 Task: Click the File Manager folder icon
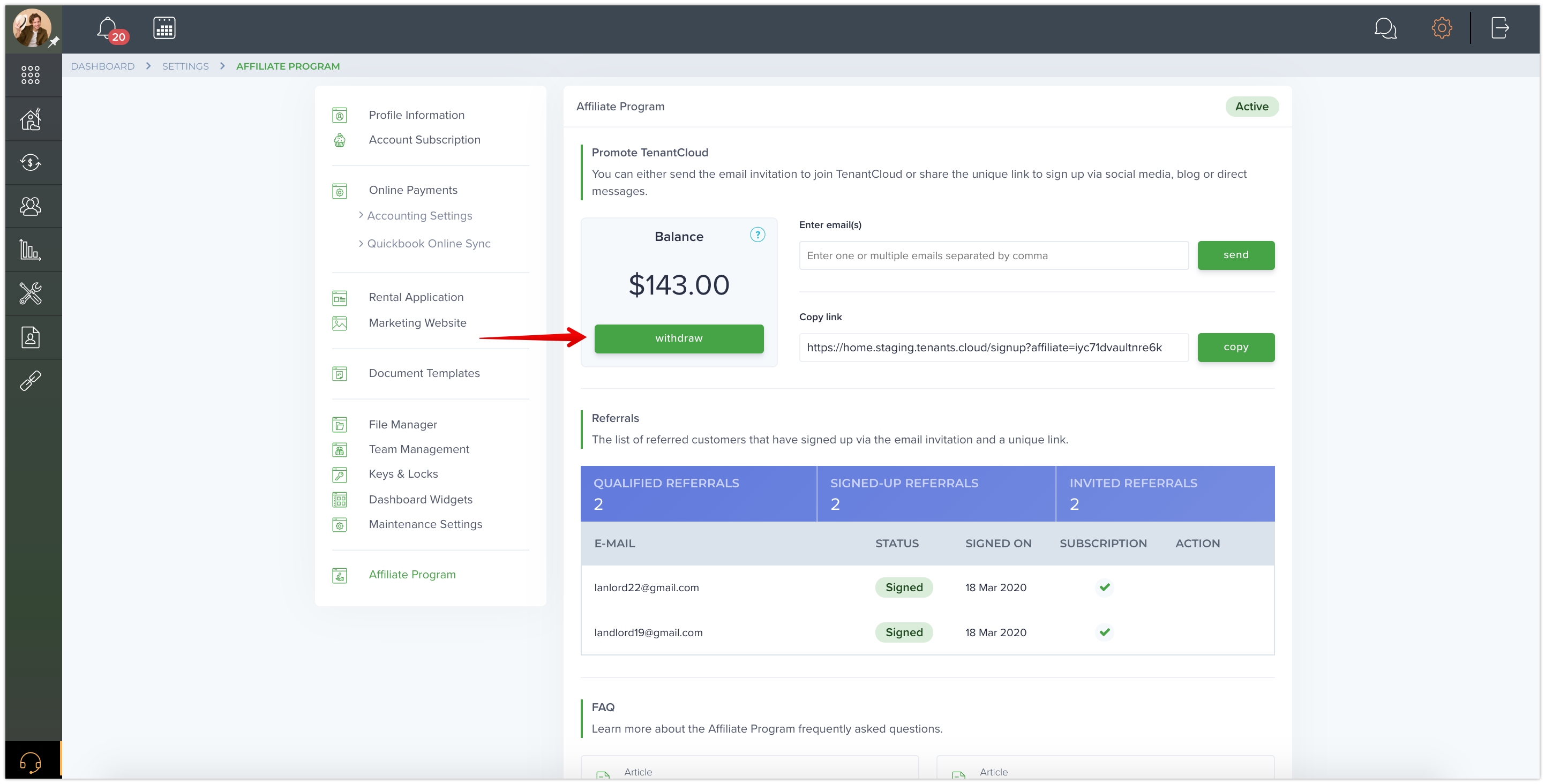click(340, 425)
